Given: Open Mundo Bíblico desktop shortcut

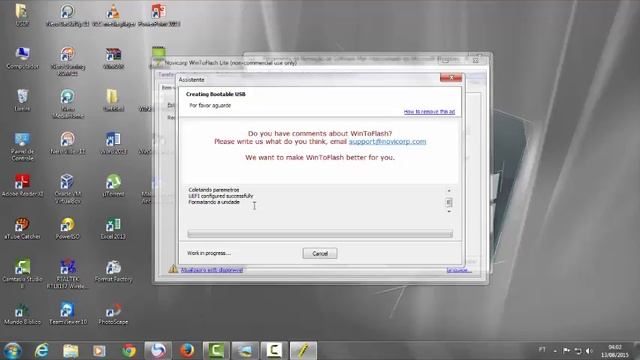Looking at the screenshot, I should (x=22, y=313).
